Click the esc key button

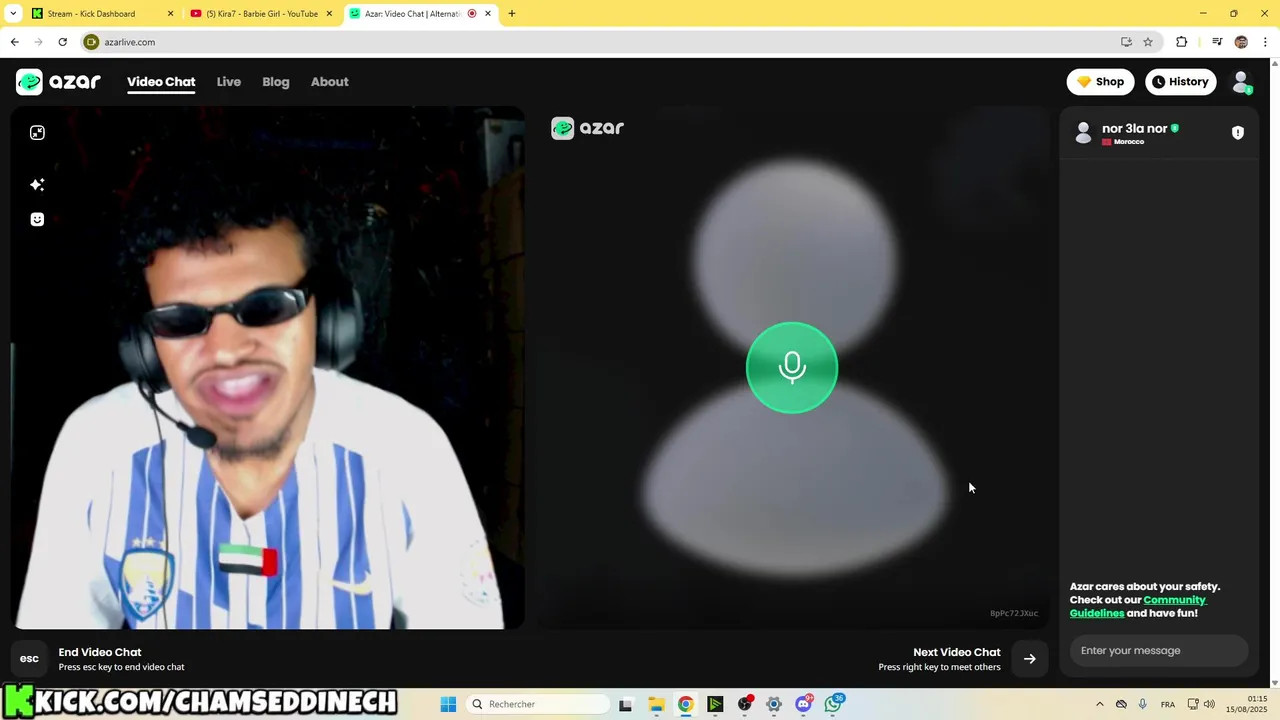coord(29,658)
